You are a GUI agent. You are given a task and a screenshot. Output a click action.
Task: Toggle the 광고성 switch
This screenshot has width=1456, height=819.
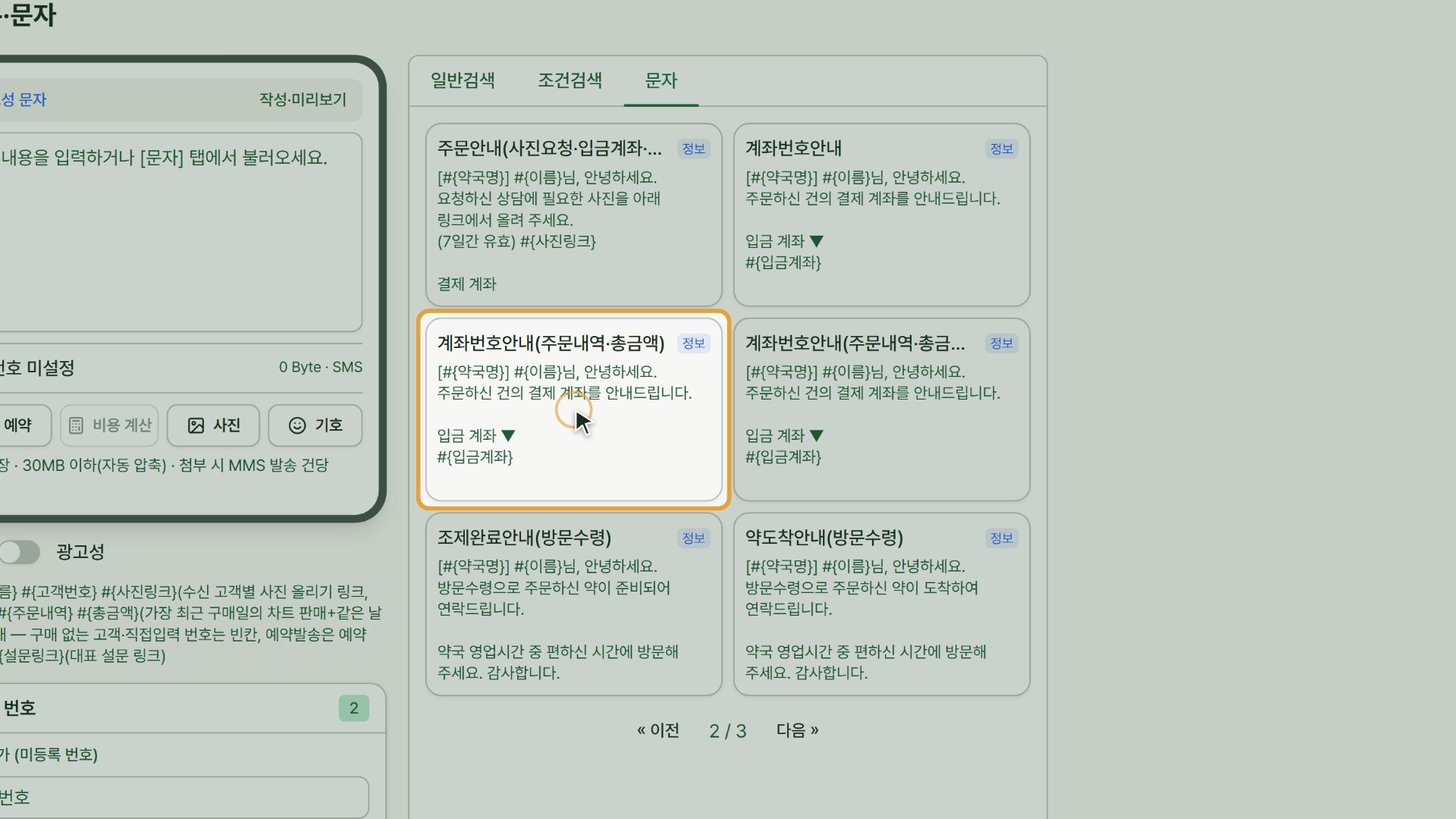(20, 552)
